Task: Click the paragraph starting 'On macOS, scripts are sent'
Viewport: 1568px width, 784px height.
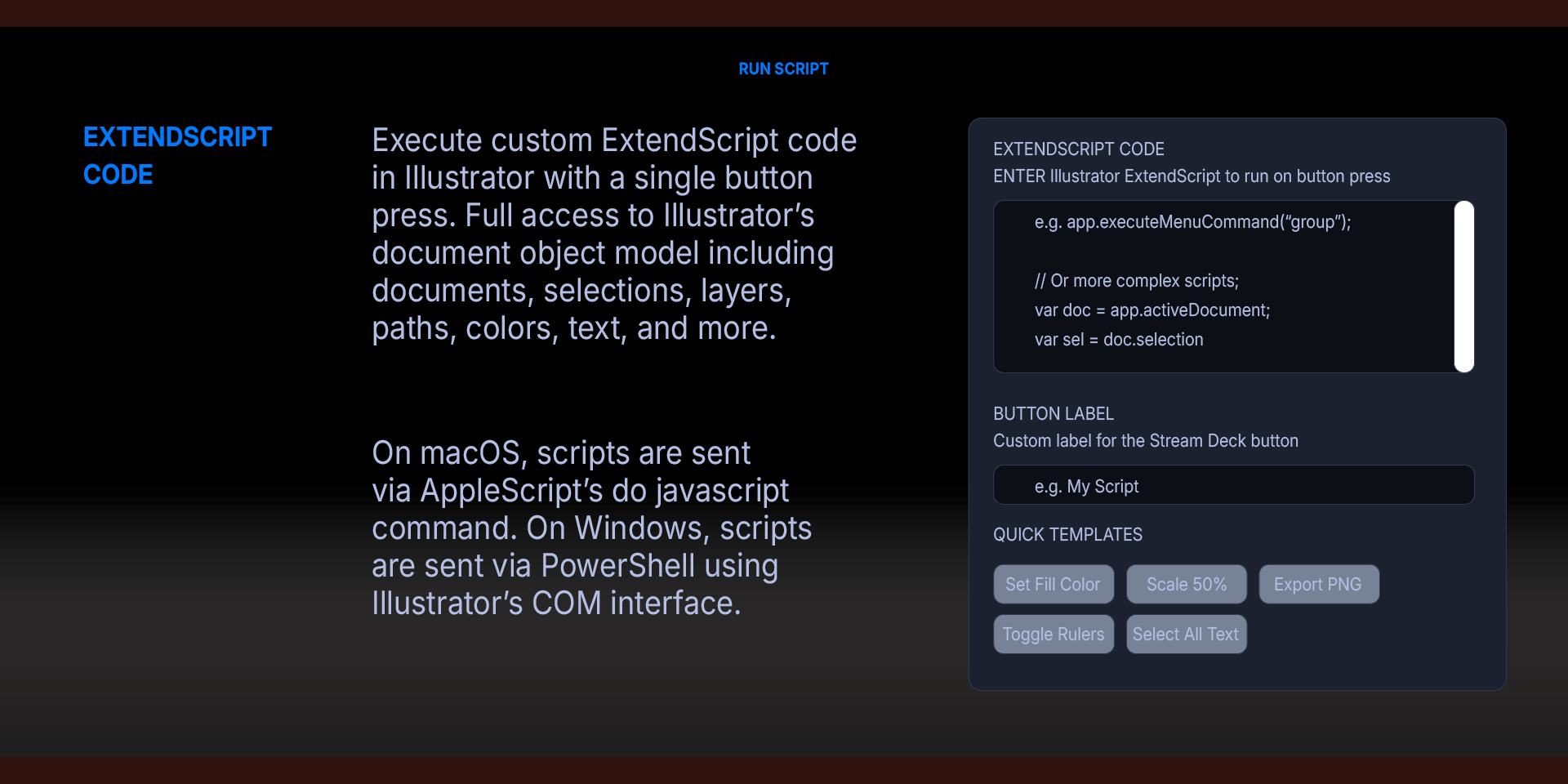Action: [x=592, y=528]
